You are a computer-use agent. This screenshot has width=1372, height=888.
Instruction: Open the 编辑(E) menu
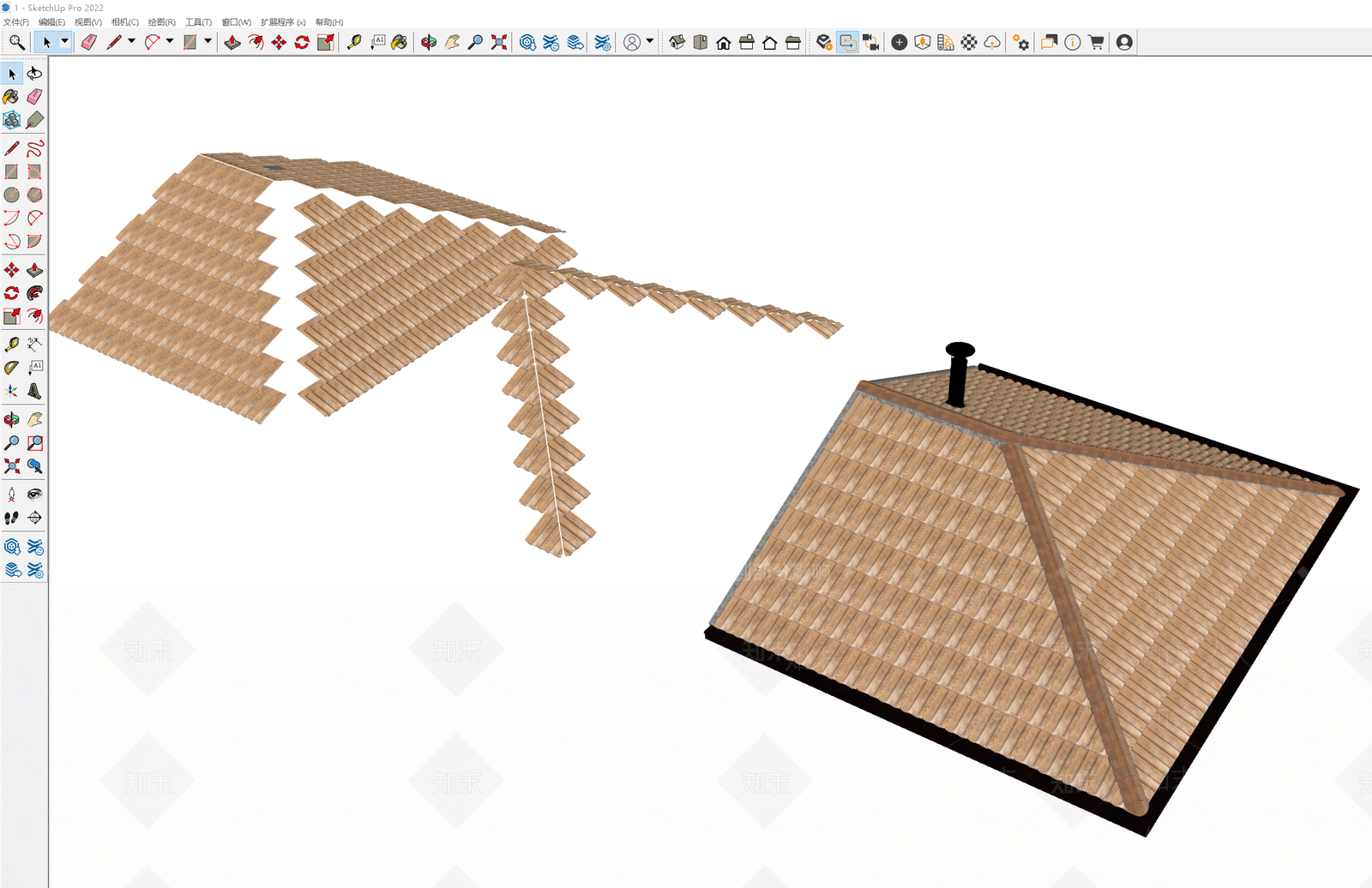tap(51, 22)
